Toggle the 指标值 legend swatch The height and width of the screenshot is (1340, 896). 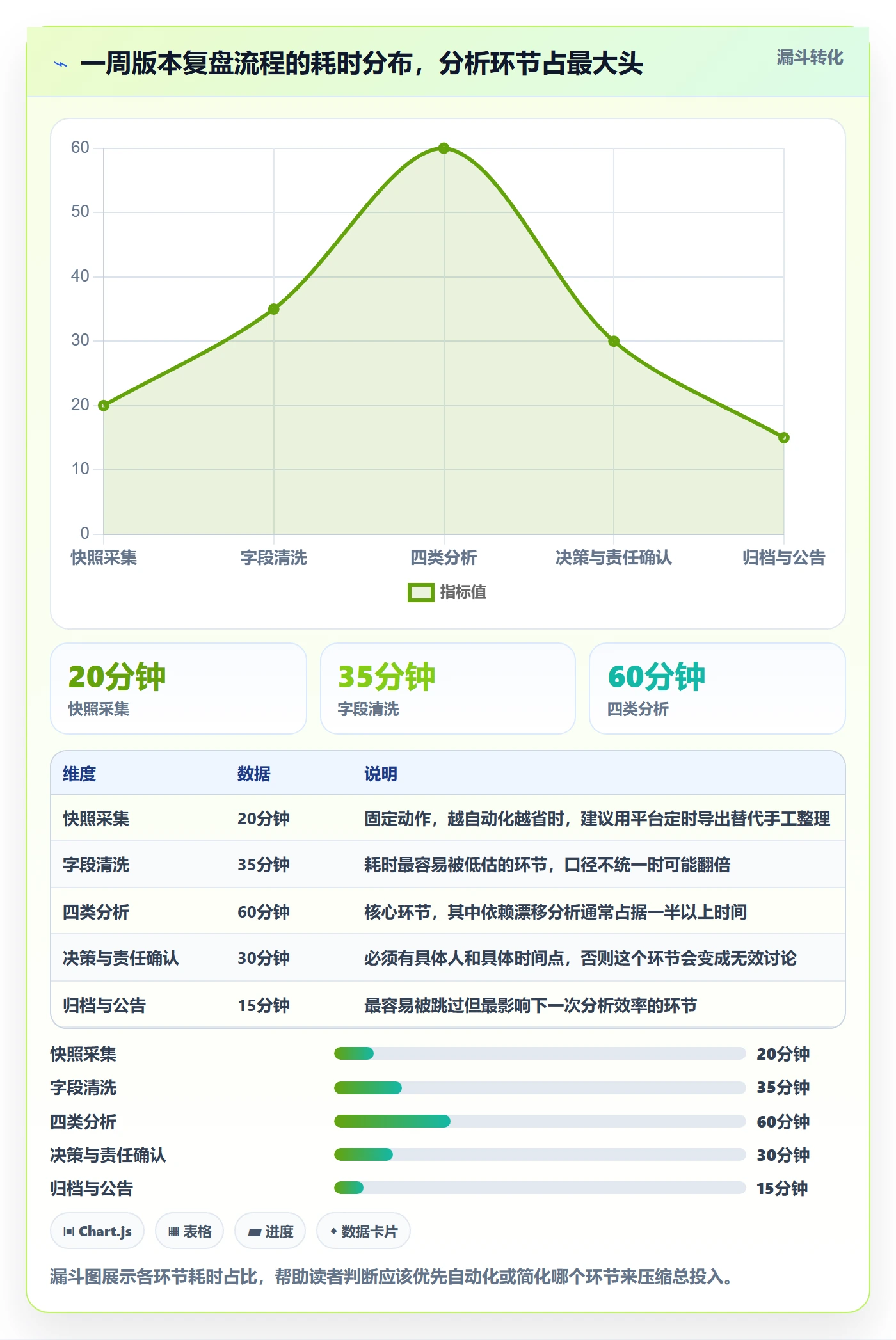click(420, 593)
